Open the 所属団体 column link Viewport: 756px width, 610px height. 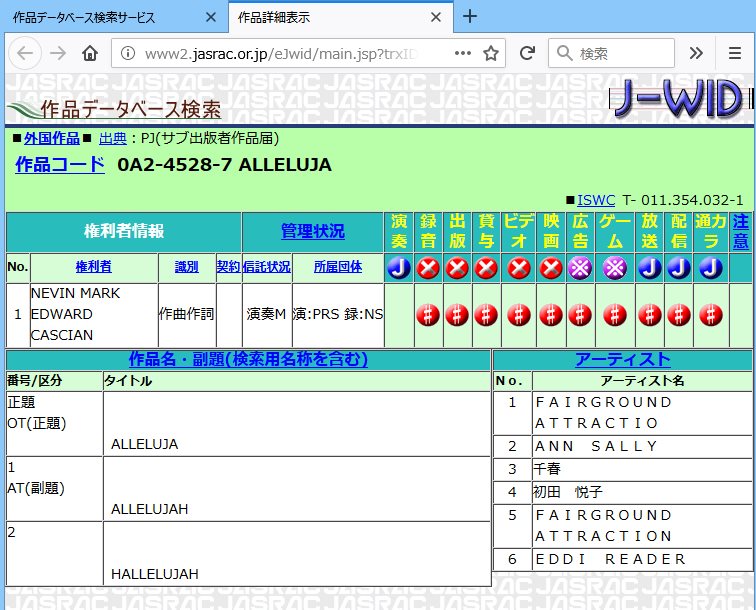(338, 267)
